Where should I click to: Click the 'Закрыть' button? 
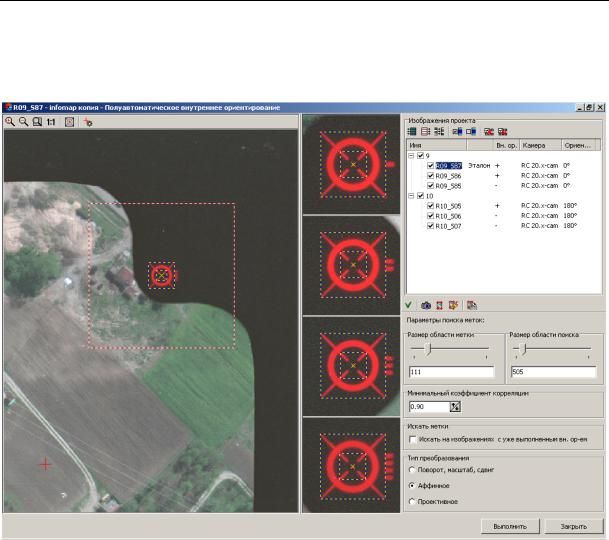573,526
